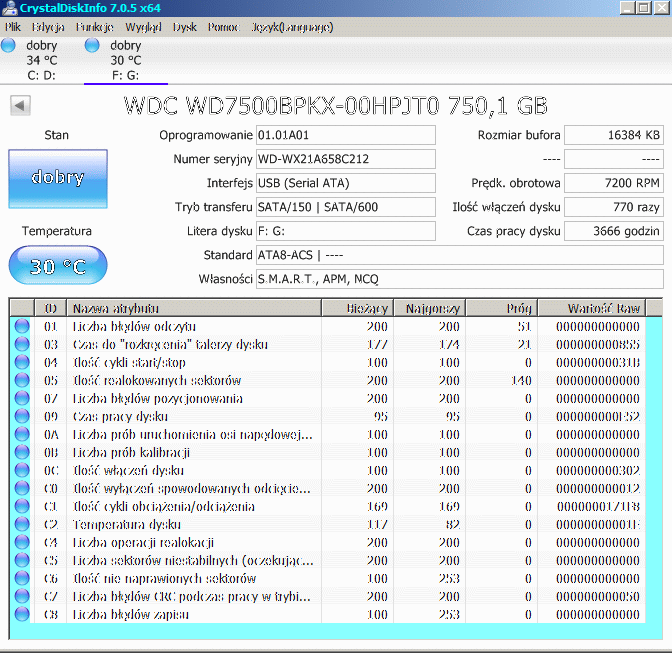Click the serial number field

click(345, 160)
